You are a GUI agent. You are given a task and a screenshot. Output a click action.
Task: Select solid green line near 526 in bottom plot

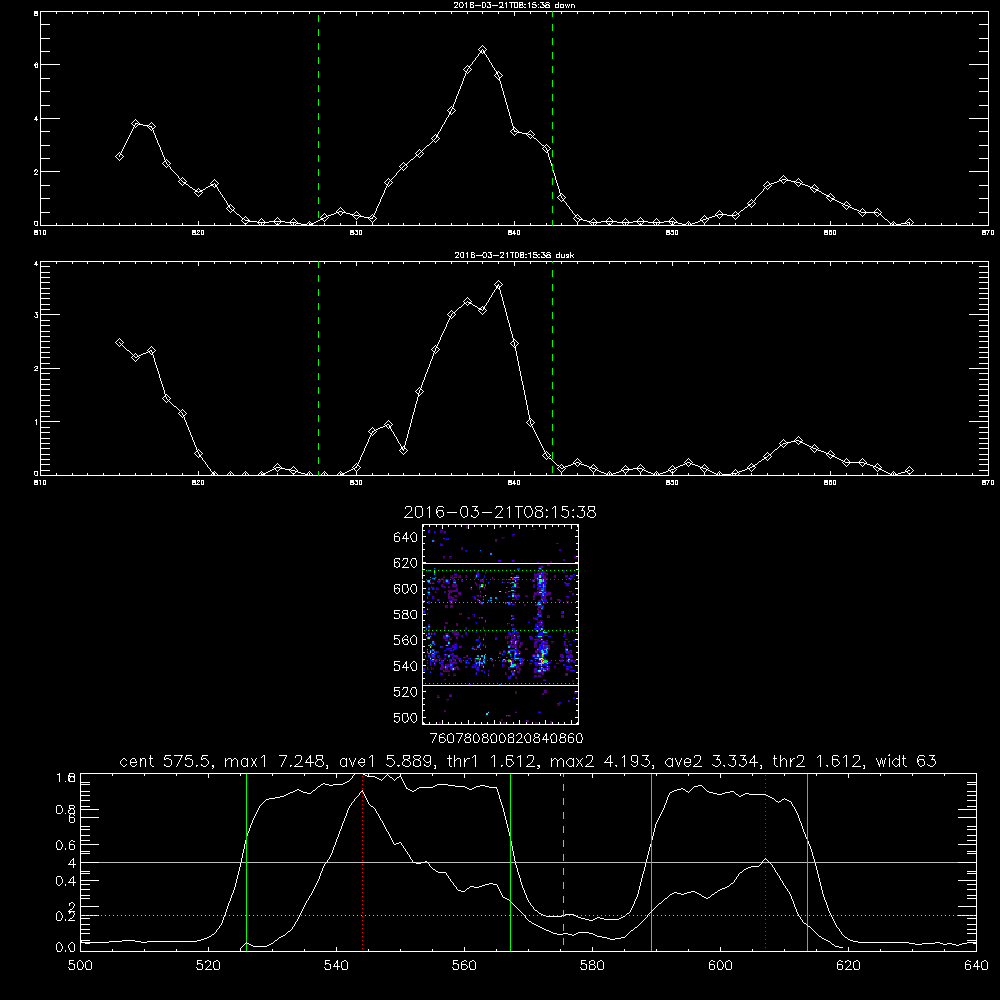click(x=246, y=861)
